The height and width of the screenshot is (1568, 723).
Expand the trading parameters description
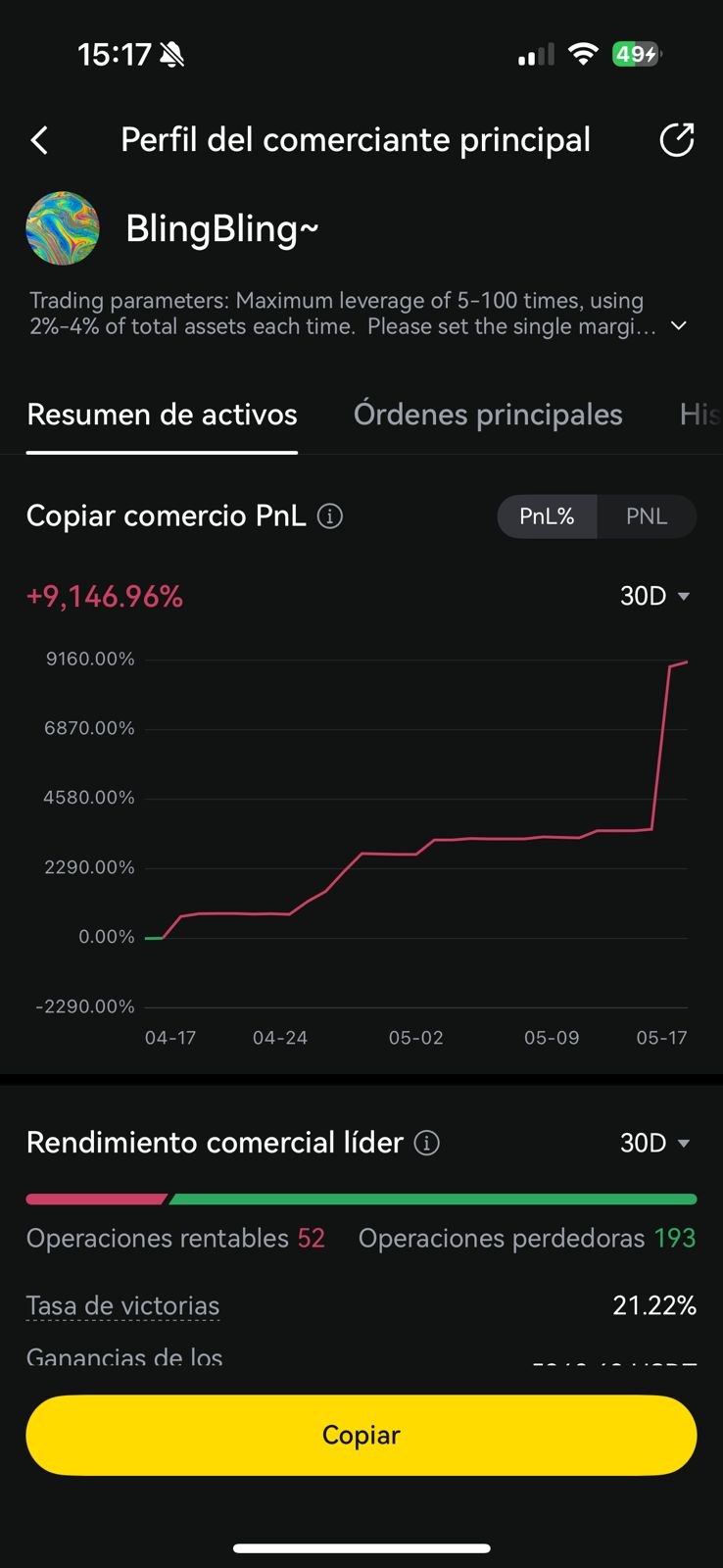coord(678,326)
